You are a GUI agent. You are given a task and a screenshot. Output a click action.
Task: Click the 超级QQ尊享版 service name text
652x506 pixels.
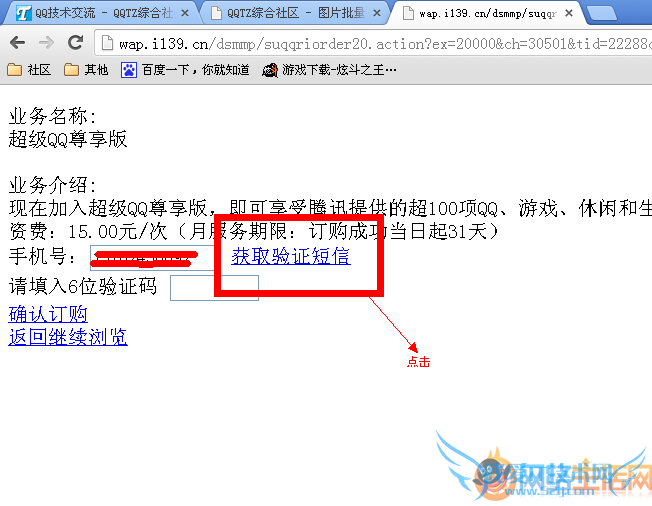[x=68, y=139]
